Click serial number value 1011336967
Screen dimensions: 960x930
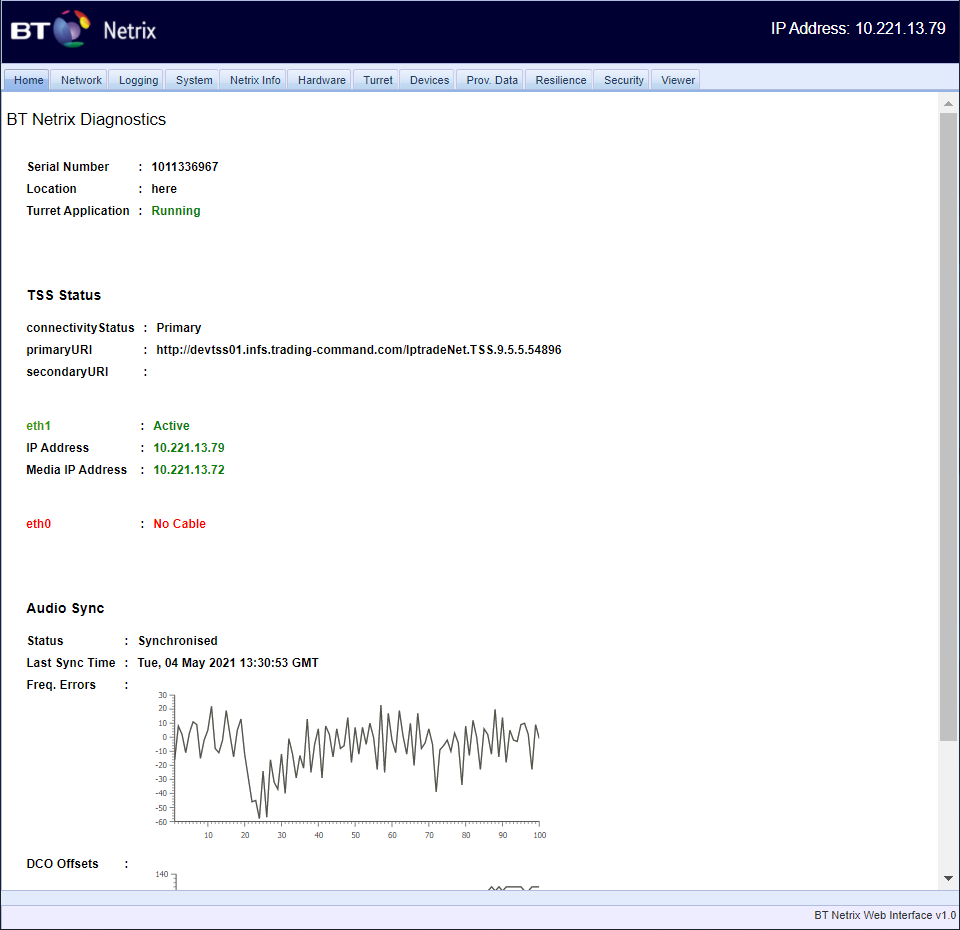click(x=185, y=167)
